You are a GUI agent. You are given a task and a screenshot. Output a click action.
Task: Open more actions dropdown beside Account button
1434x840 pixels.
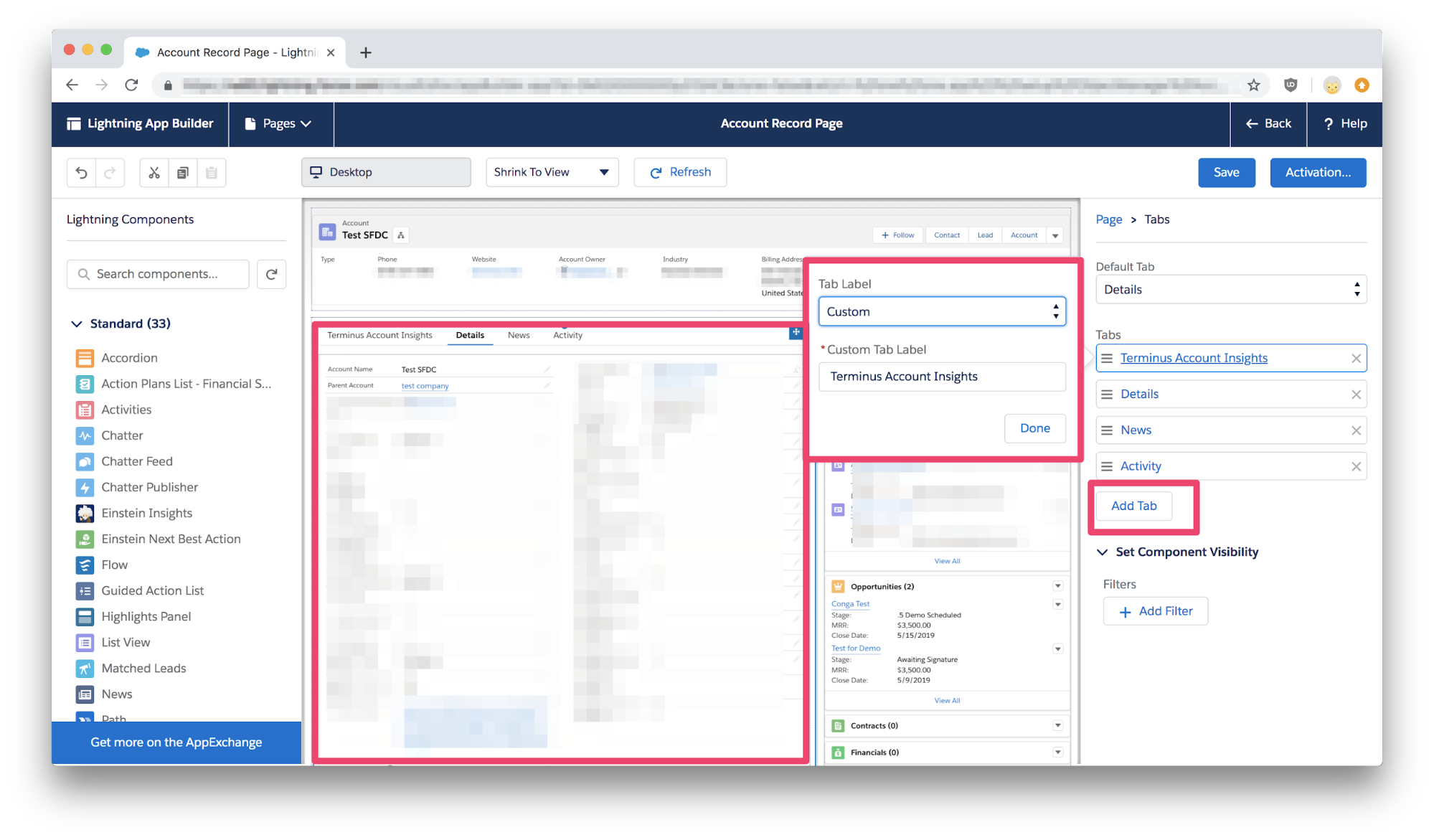1055,235
